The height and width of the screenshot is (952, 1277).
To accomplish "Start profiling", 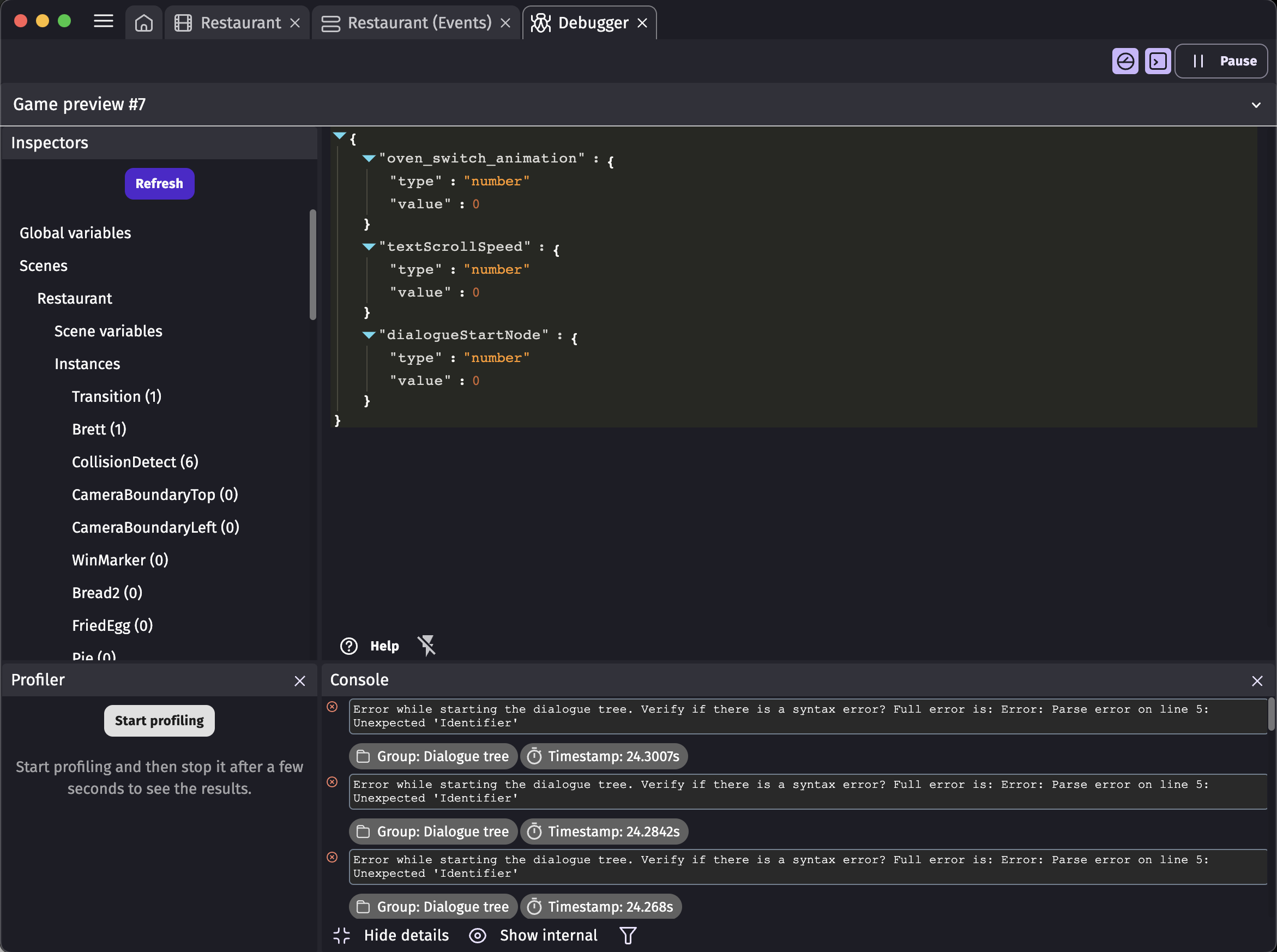I will [x=160, y=721].
